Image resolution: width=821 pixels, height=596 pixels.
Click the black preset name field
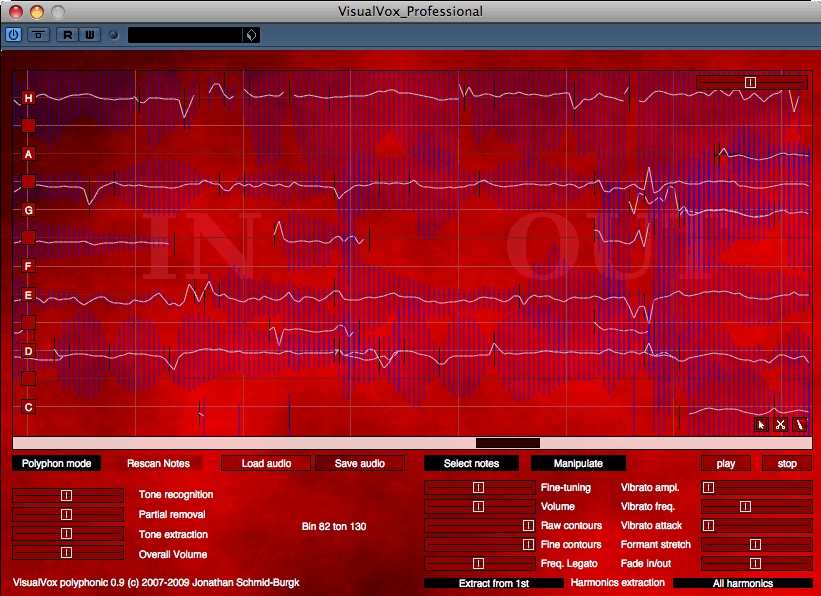tap(185, 35)
